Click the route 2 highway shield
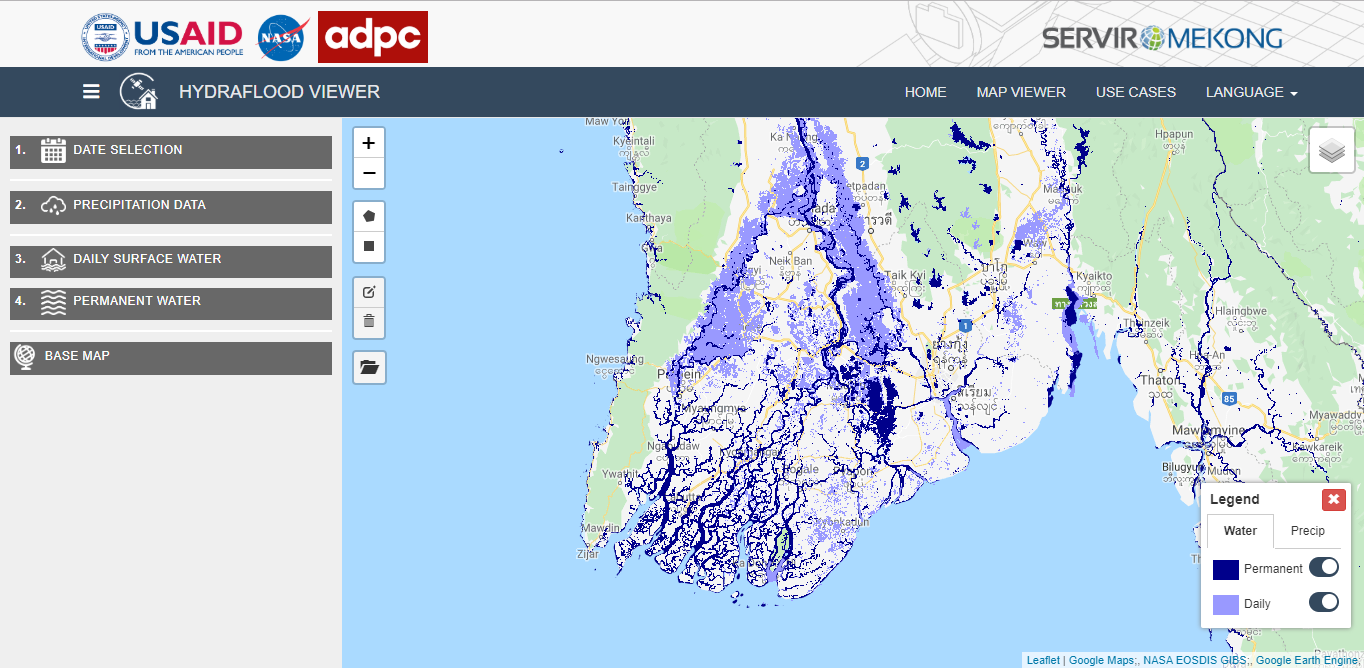1364x668 pixels. tap(862, 163)
